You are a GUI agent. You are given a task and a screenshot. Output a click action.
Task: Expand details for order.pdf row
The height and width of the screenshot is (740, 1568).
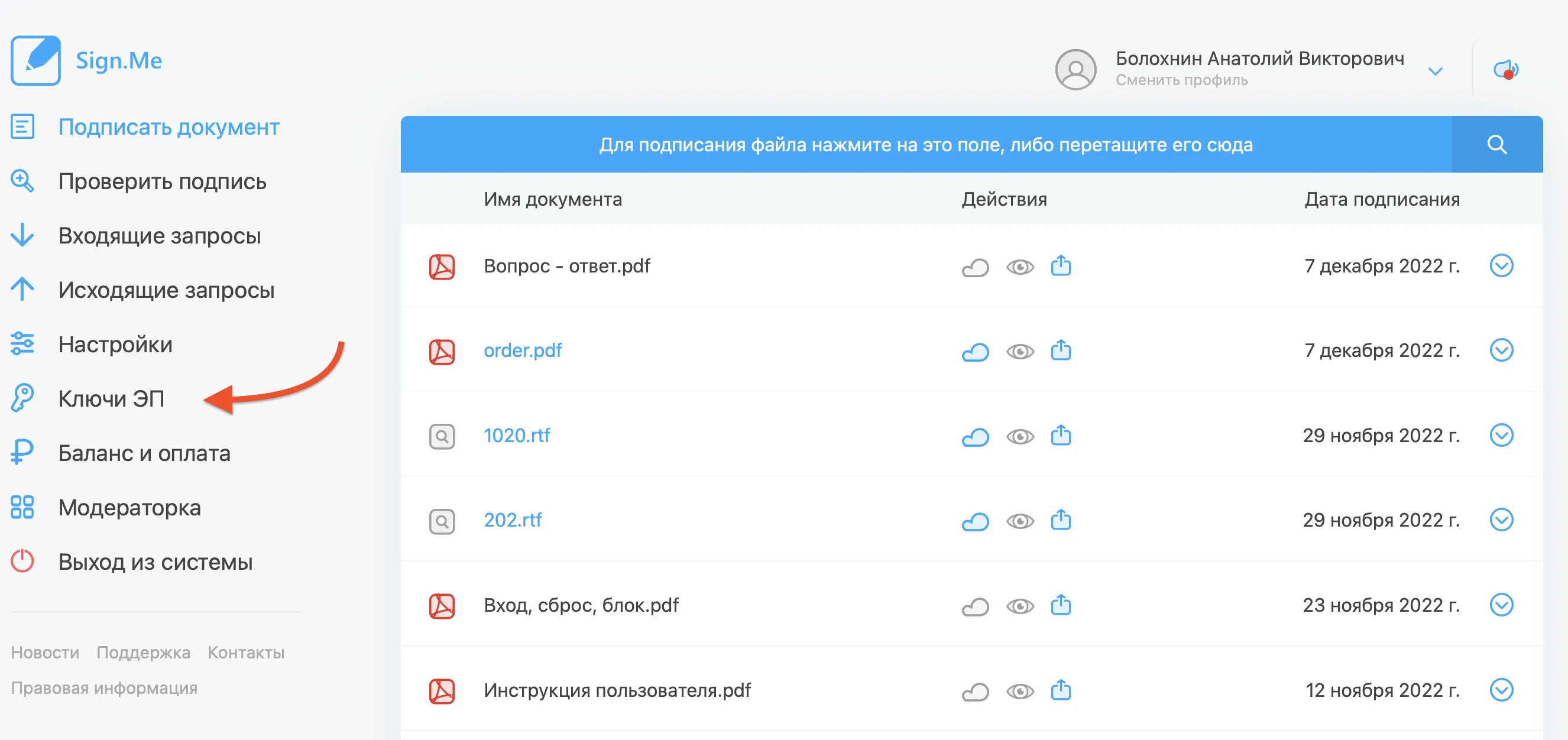[x=1501, y=350]
